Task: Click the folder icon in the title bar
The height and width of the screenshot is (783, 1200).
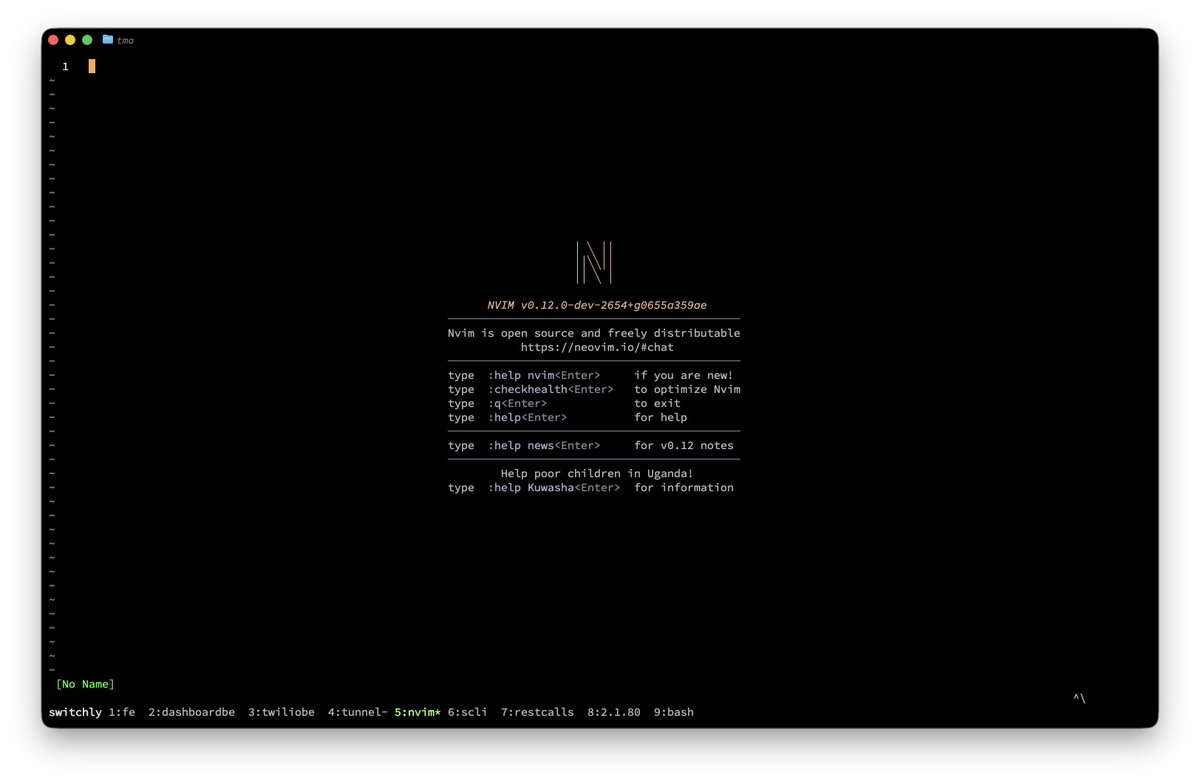Action: click(x=107, y=40)
